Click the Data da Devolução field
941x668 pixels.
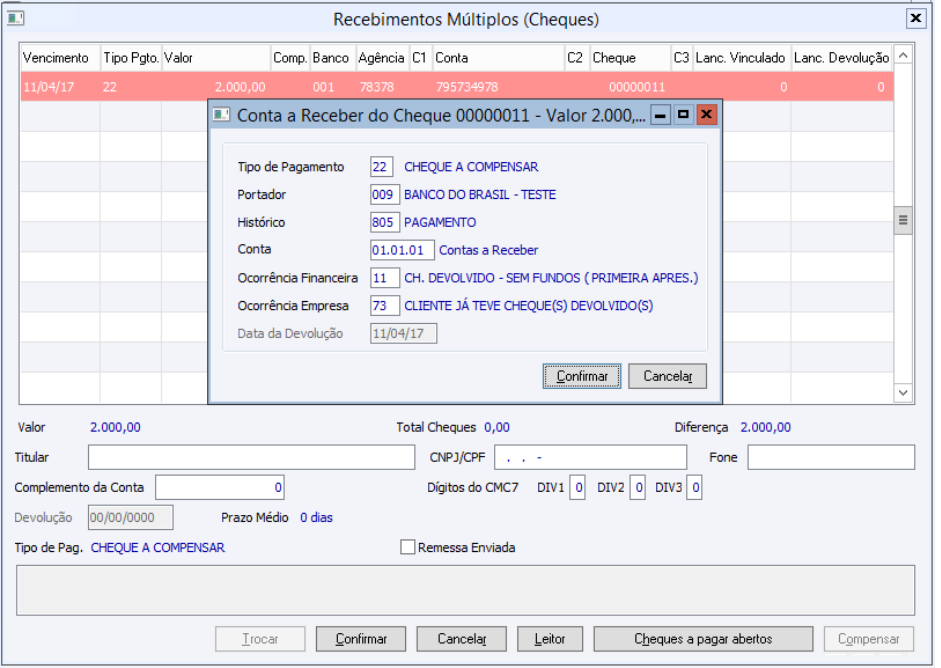click(403, 333)
